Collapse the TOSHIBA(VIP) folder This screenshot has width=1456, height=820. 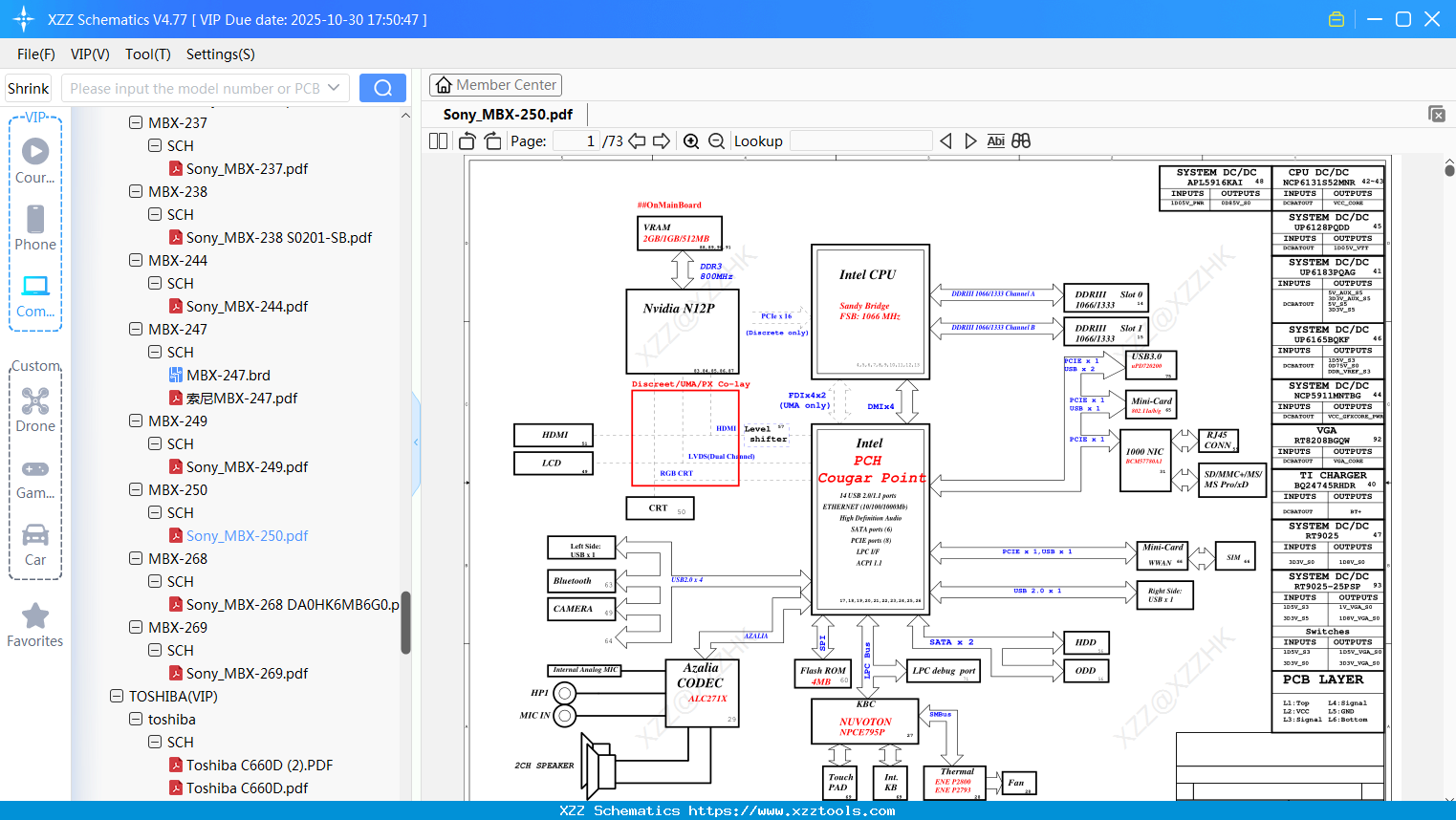tap(117, 696)
